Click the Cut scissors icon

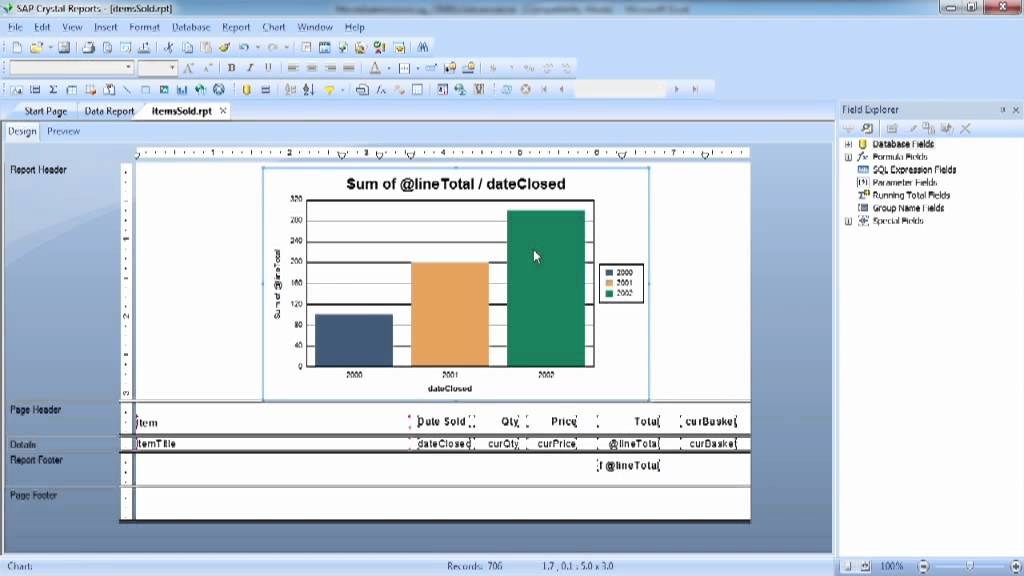(x=168, y=48)
